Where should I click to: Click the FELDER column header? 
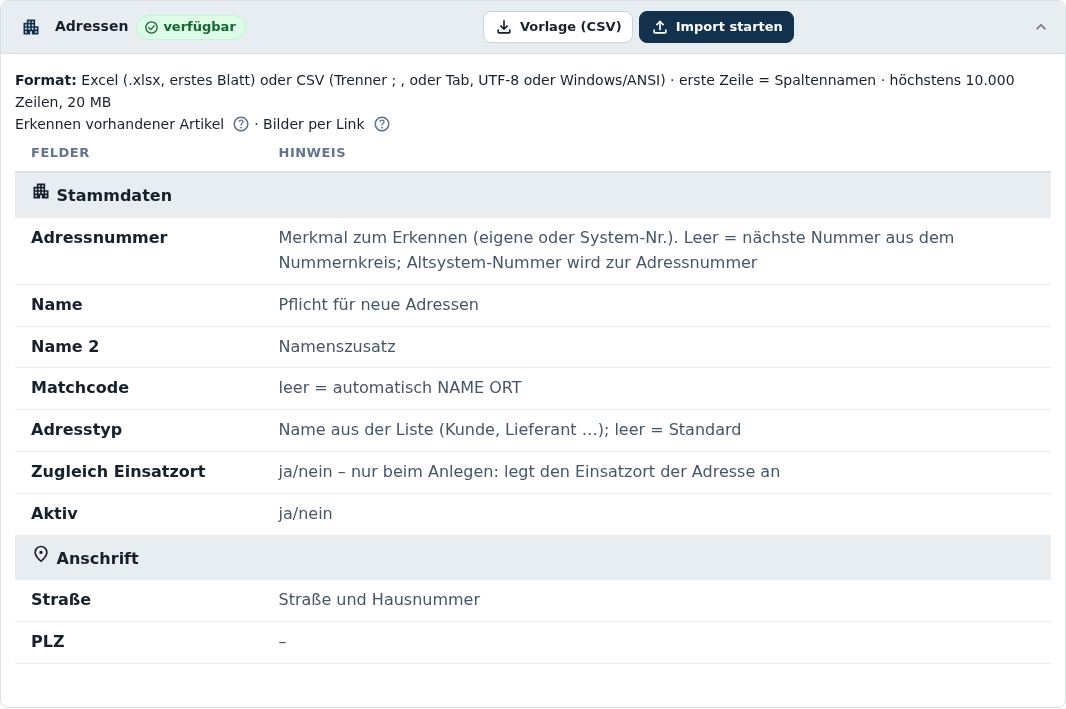[60, 153]
